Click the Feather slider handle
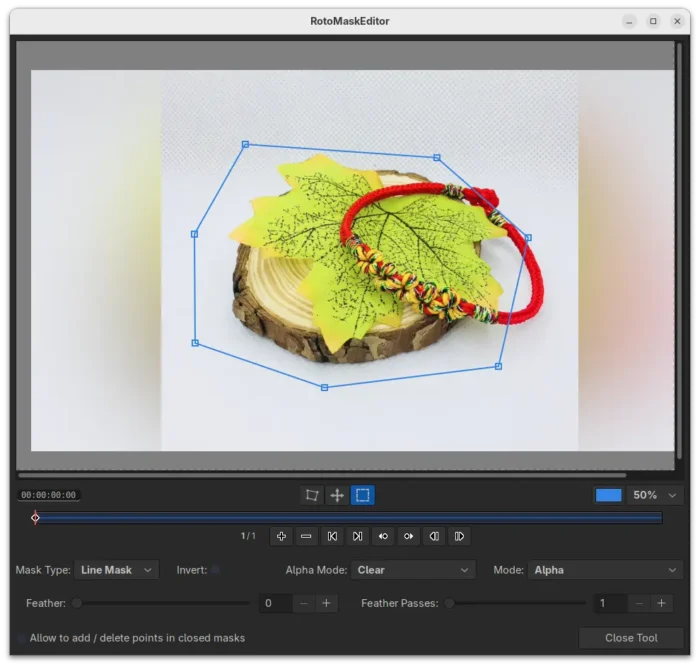The height and width of the screenshot is (667, 700). coord(77,603)
